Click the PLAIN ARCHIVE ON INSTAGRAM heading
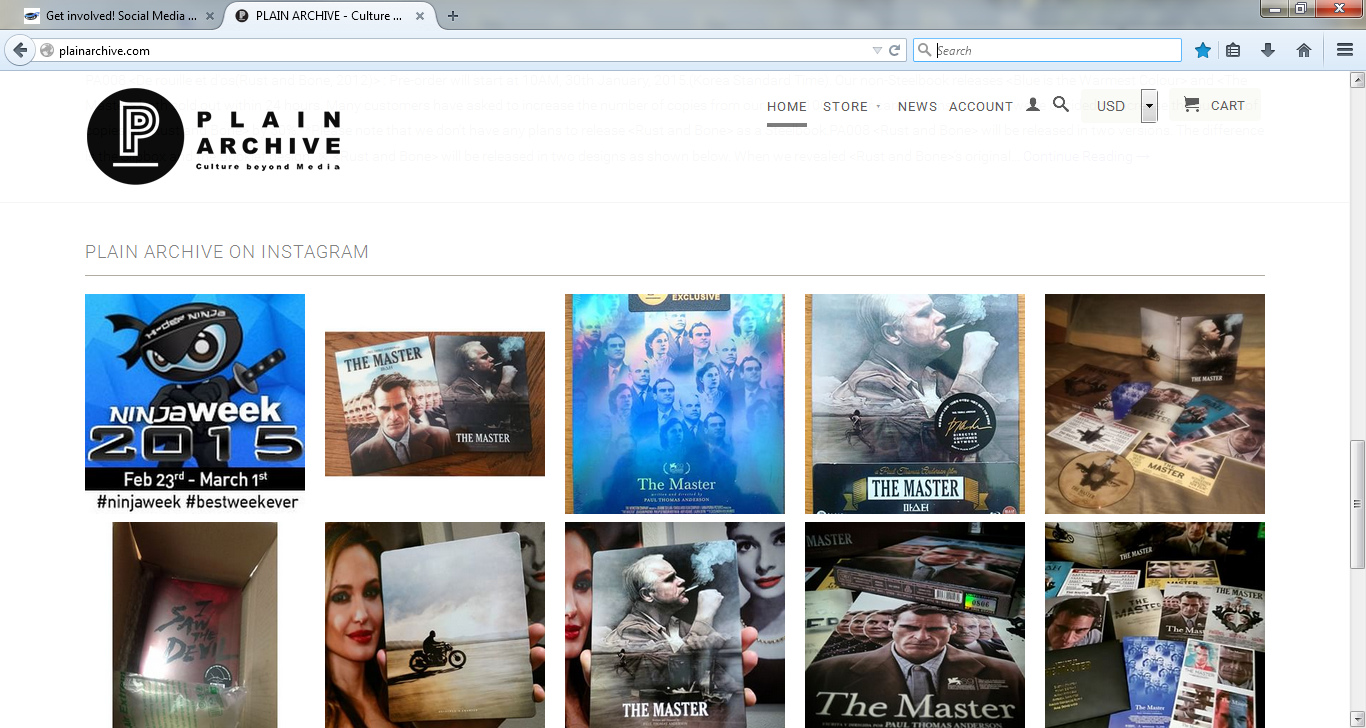 click(227, 252)
